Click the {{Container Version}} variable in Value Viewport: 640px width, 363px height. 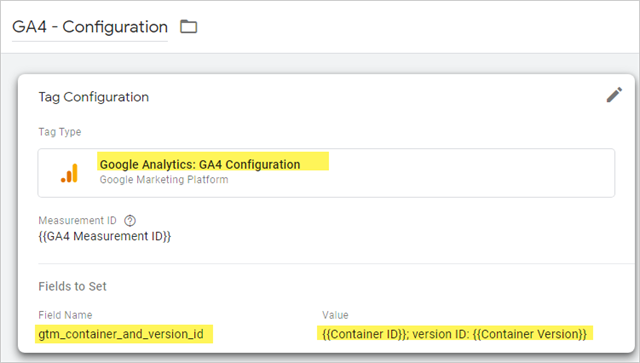point(529,334)
